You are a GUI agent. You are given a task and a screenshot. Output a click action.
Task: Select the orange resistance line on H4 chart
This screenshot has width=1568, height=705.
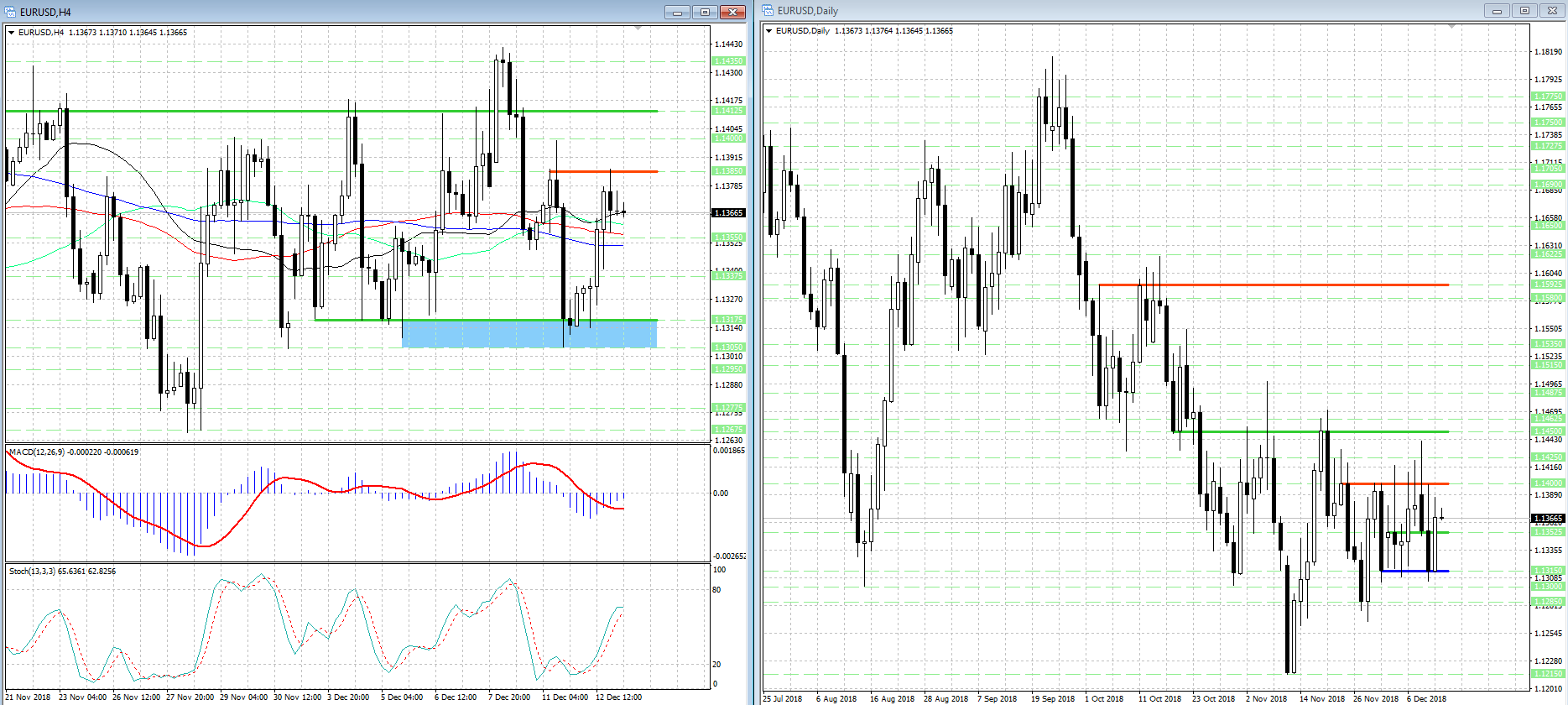pos(603,171)
